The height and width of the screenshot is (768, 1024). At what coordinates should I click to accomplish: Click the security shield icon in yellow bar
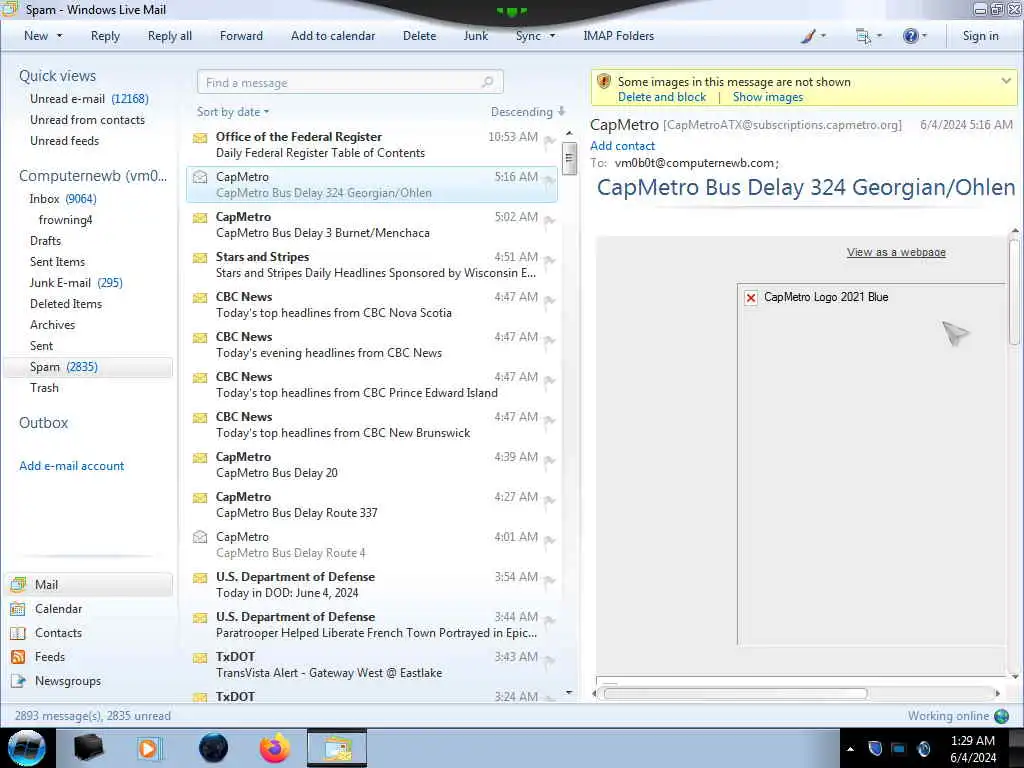(x=604, y=82)
